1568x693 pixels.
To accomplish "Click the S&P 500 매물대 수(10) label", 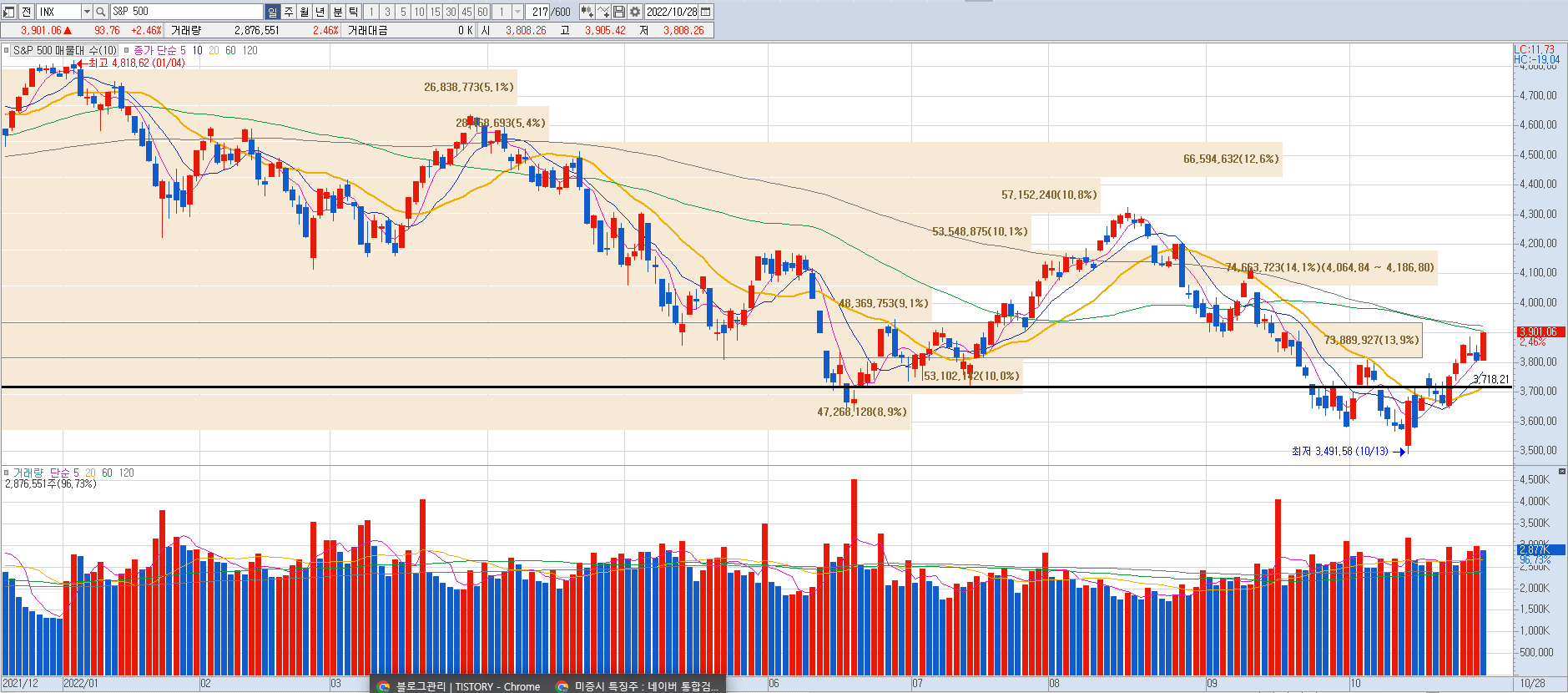I will click(65, 50).
